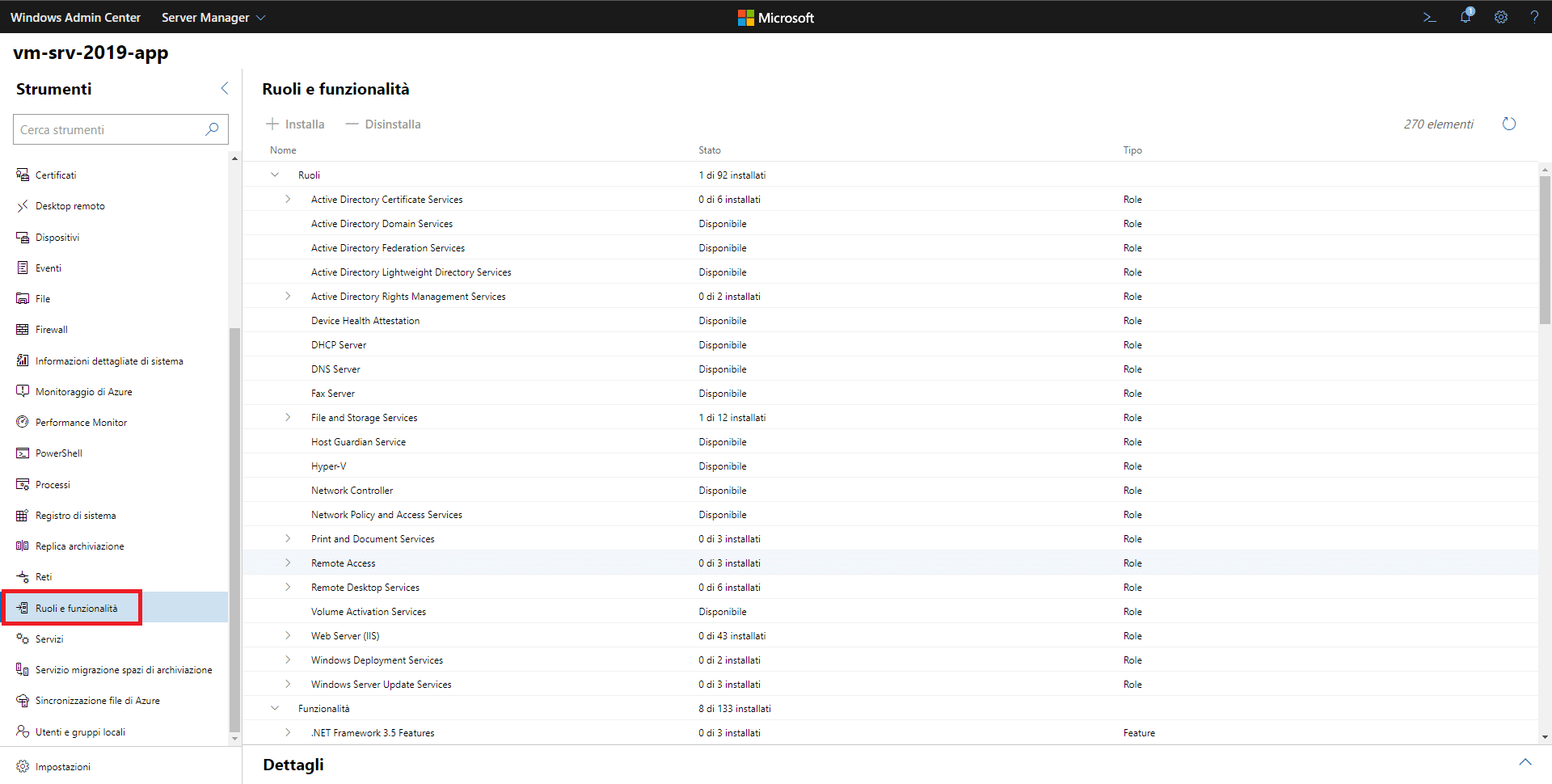The height and width of the screenshot is (784, 1552).
Task: Click the Registro di sistema icon
Action: pyautogui.click(x=23, y=515)
